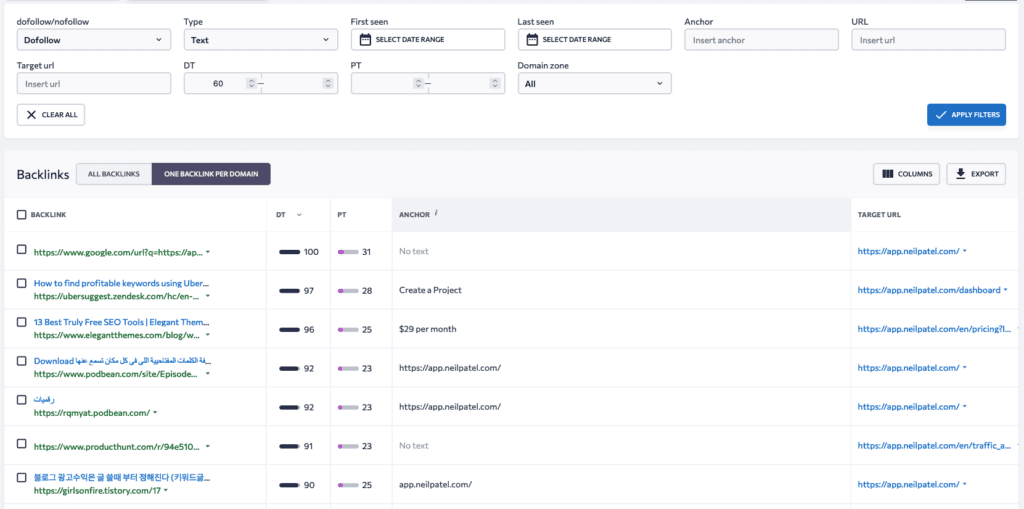1024x509 pixels.
Task: Click the Last seen calendar icon
Action: pyautogui.click(x=532, y=40)
